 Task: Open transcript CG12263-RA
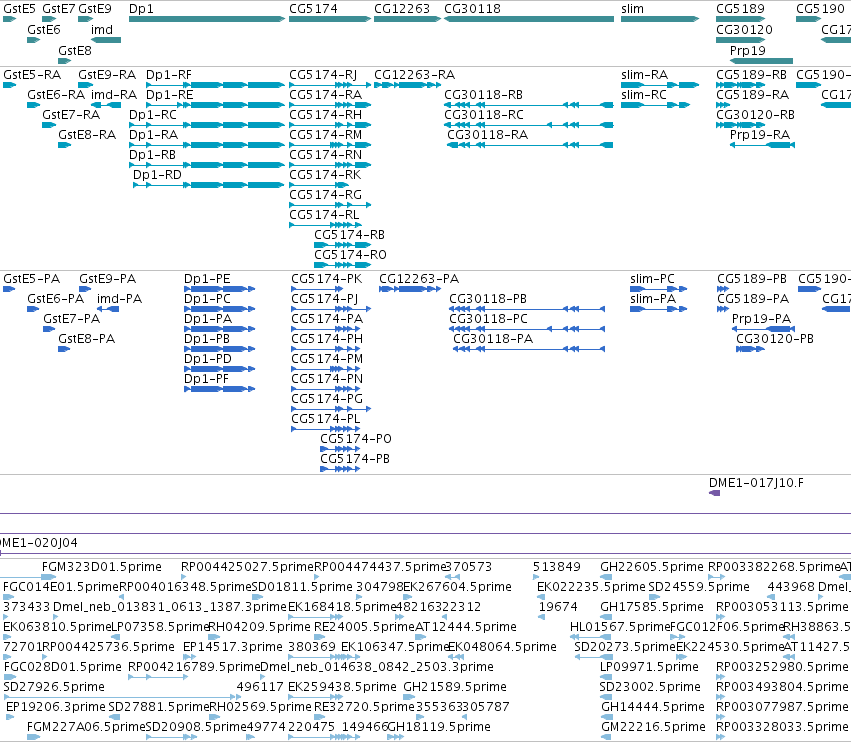pos(415,75)
